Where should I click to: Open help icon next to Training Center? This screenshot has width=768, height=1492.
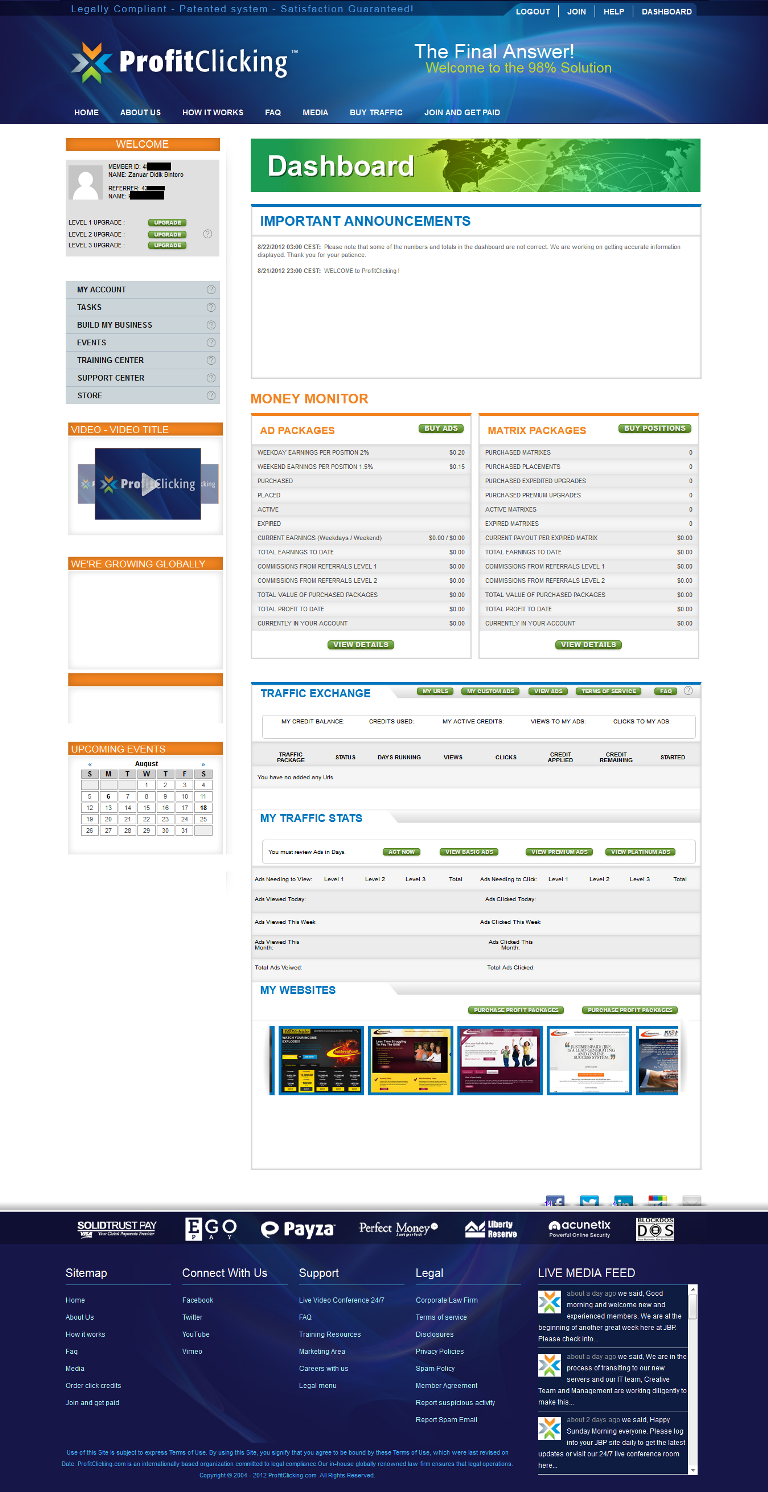pyautogui.click(x=211, y=360)
